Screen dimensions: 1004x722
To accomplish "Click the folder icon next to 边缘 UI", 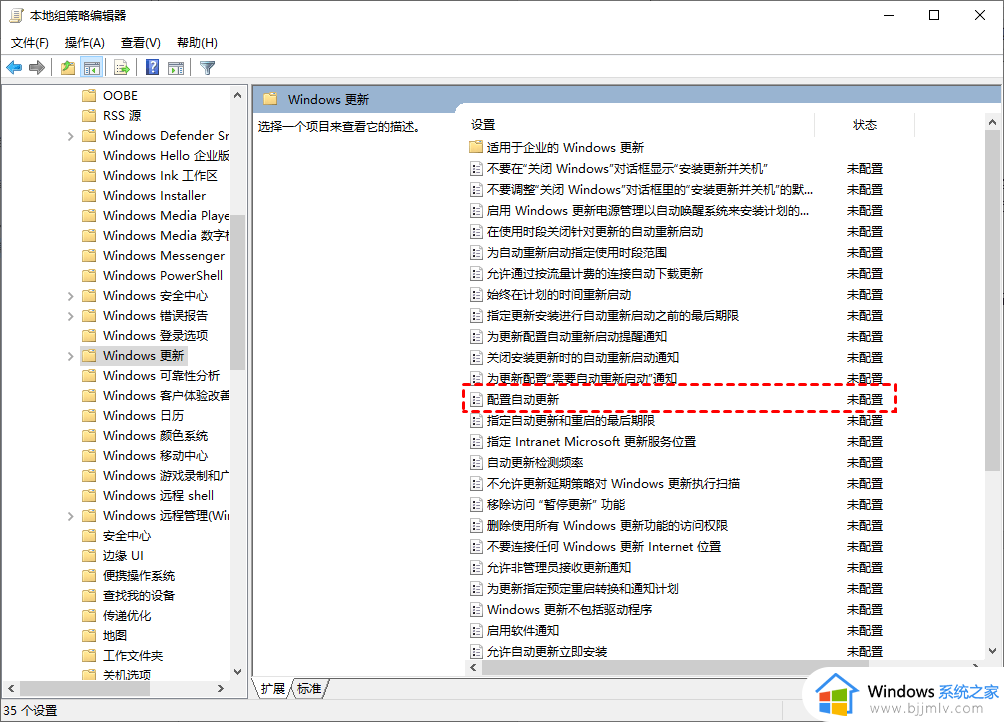I will pyautogui.click(x=90, y=555).
